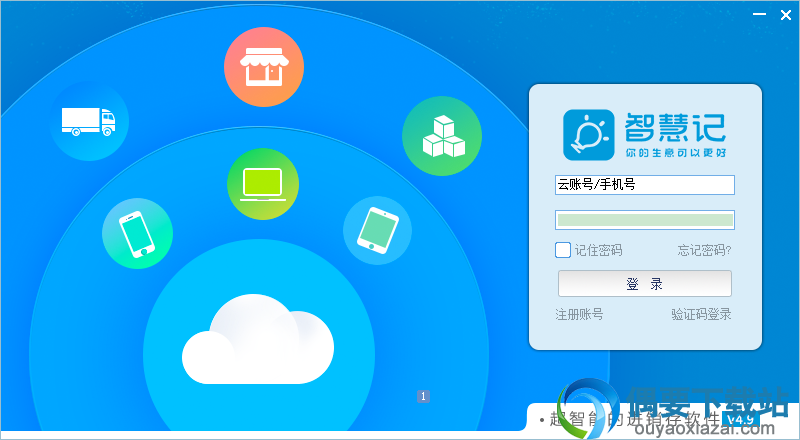Image resolution: width=800 pixels, height=440 pixels.
Task: Minimize the login window
Action: (760, 15)
